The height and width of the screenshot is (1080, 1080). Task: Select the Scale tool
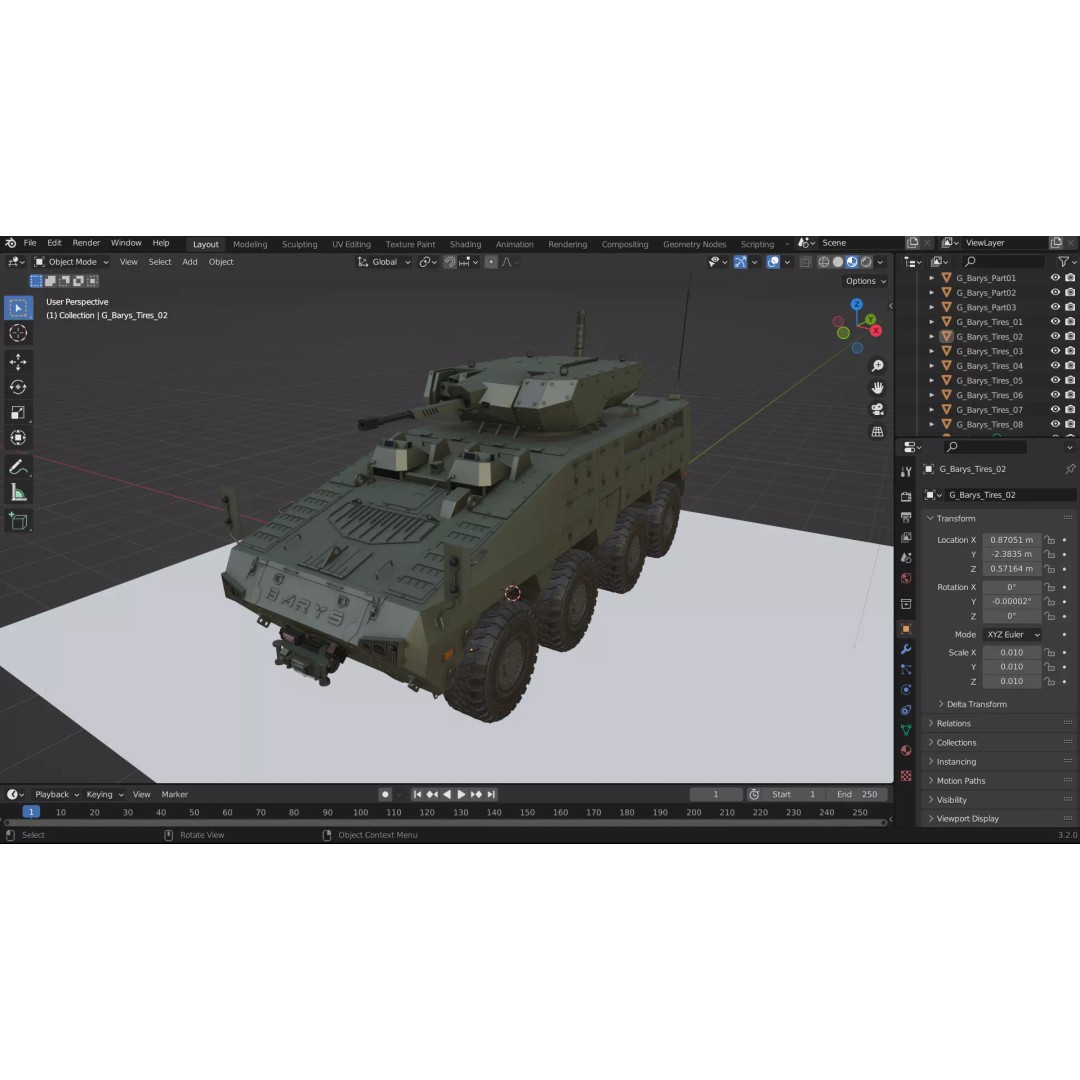(19, 413)
